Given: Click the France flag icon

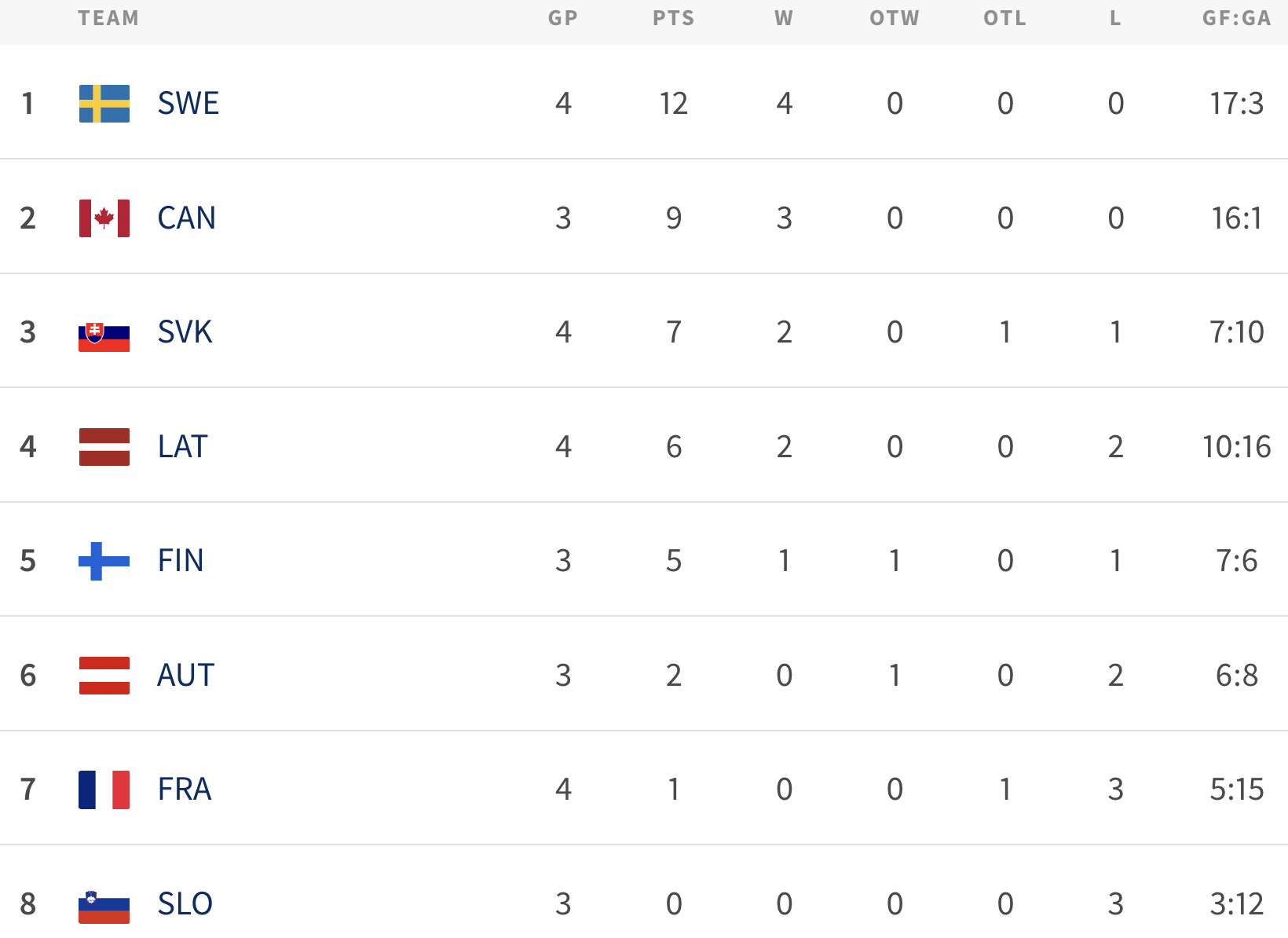Looking at the screenshot, I should [104, 790].
